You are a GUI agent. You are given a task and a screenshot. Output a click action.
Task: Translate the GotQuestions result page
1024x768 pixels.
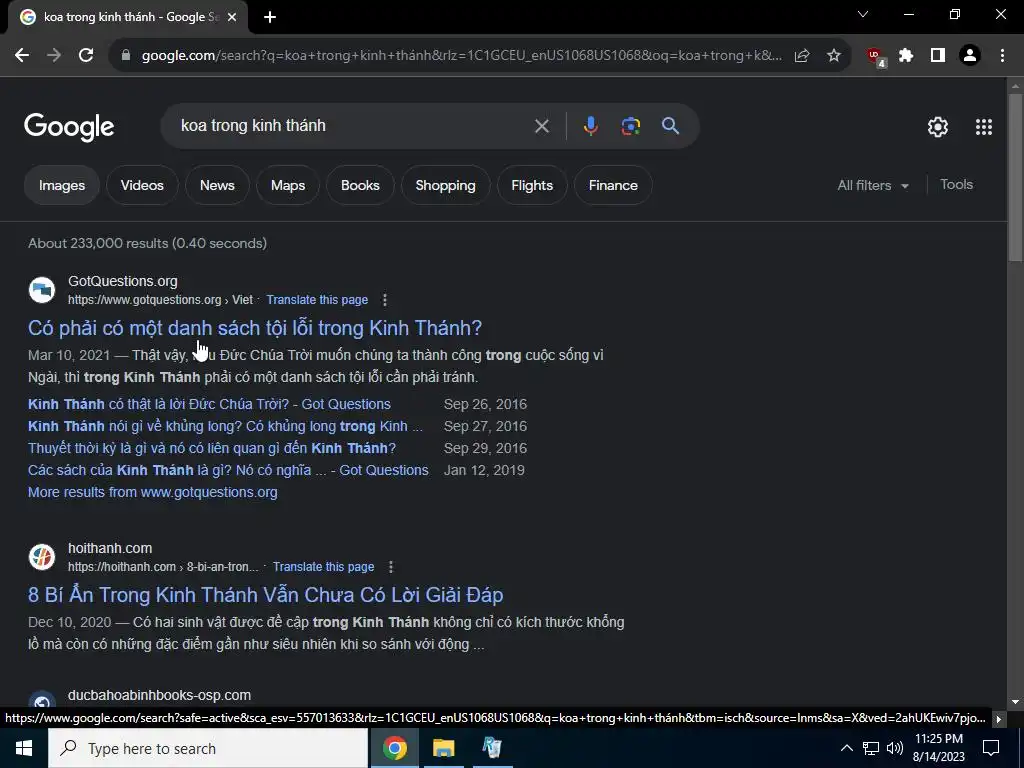(x=317, y=300)
